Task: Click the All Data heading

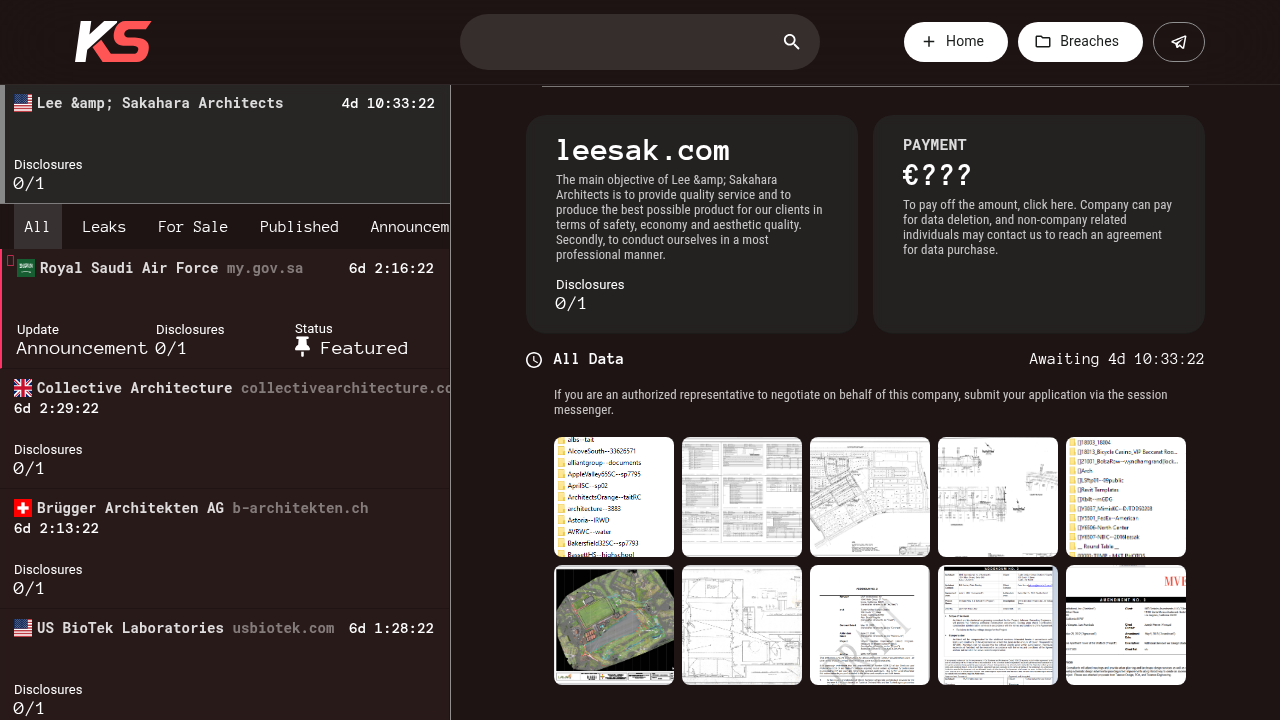Action: (588, 359)
